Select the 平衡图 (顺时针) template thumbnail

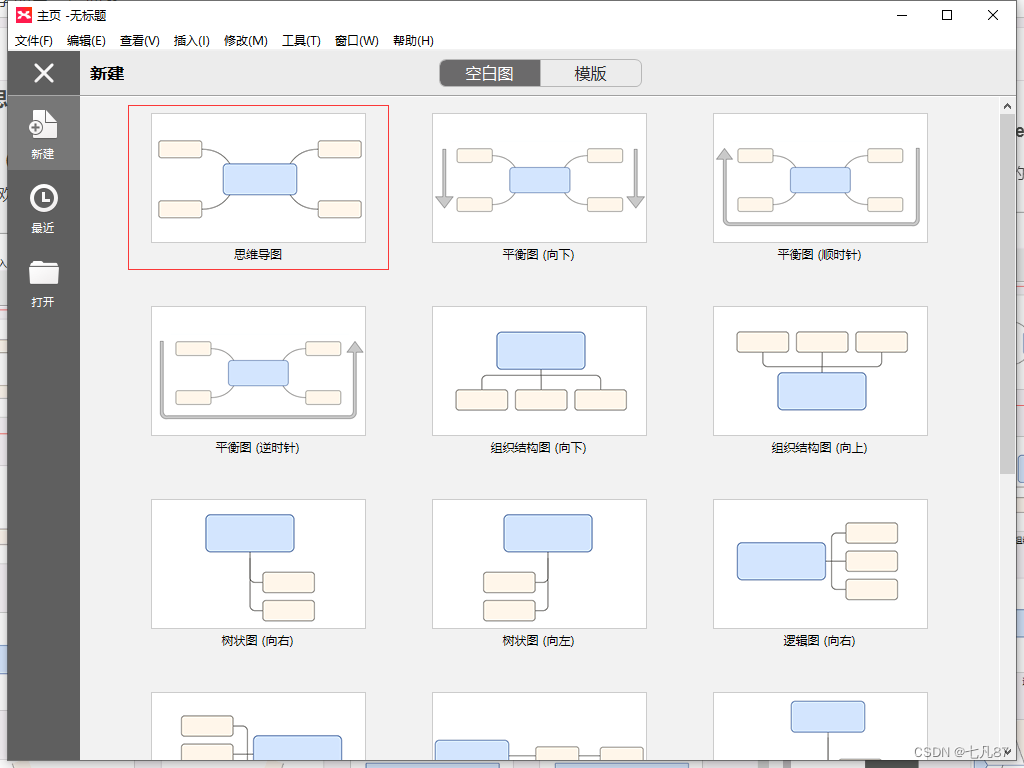tap(820, 178)
